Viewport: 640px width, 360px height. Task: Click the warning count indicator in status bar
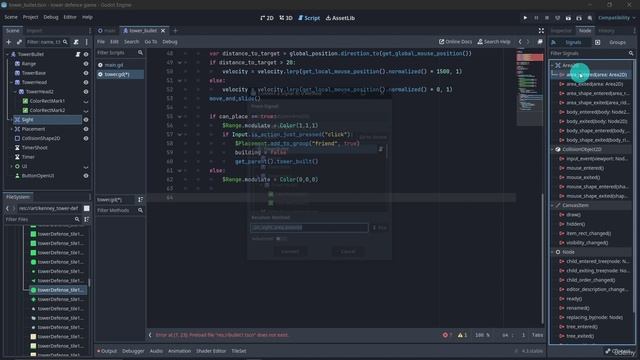pos(462,335)
